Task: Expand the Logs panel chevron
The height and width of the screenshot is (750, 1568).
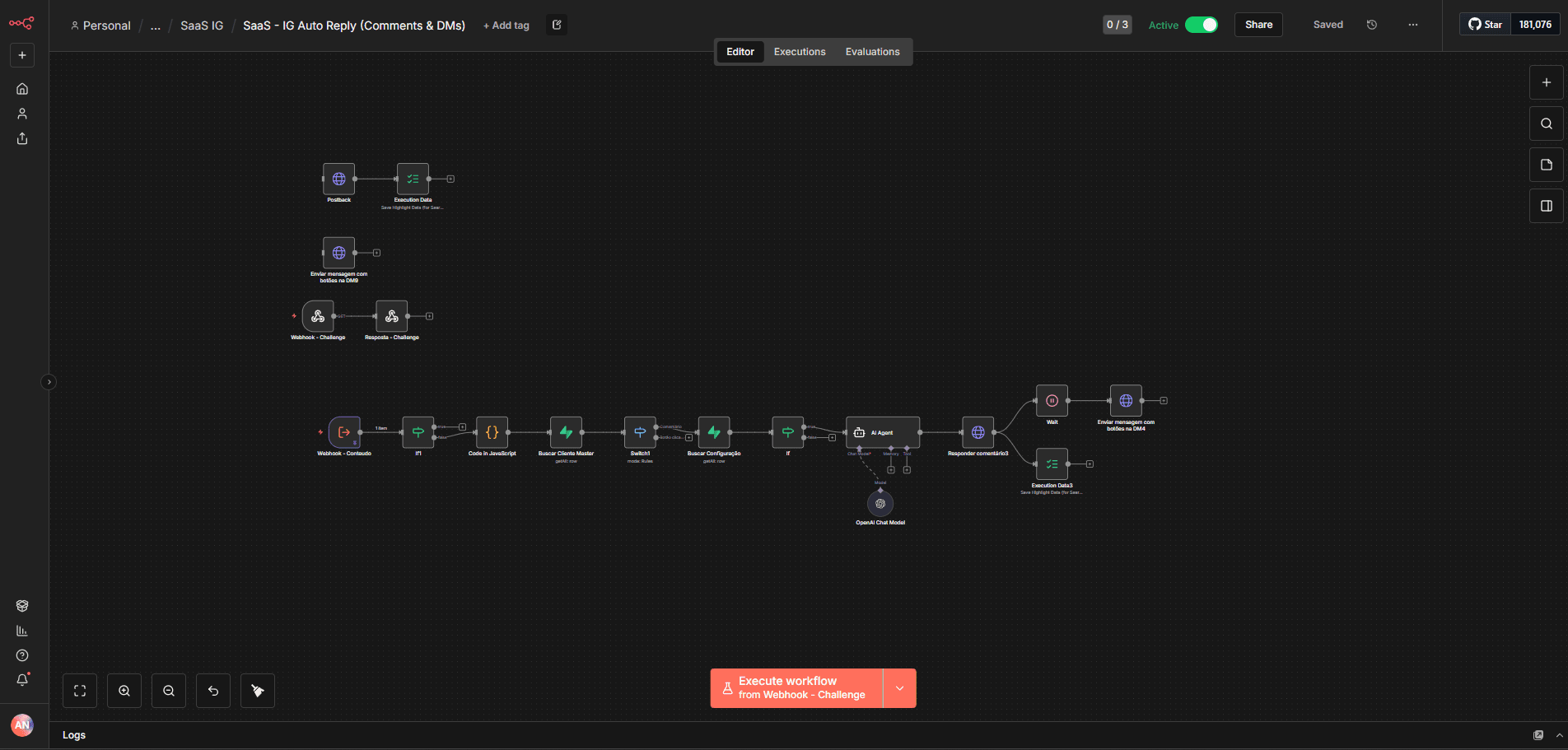Action: click(x=1559, y=735)
